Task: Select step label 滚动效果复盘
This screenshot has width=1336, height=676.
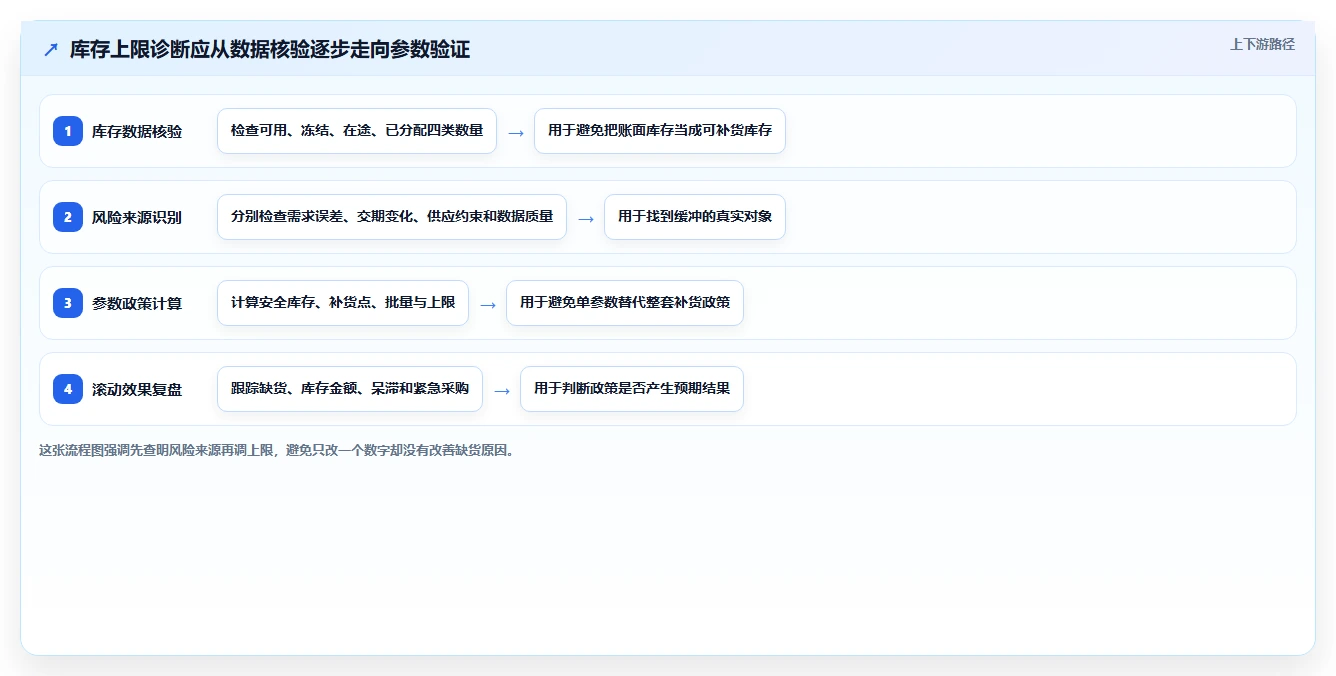Action: (137, 389)
